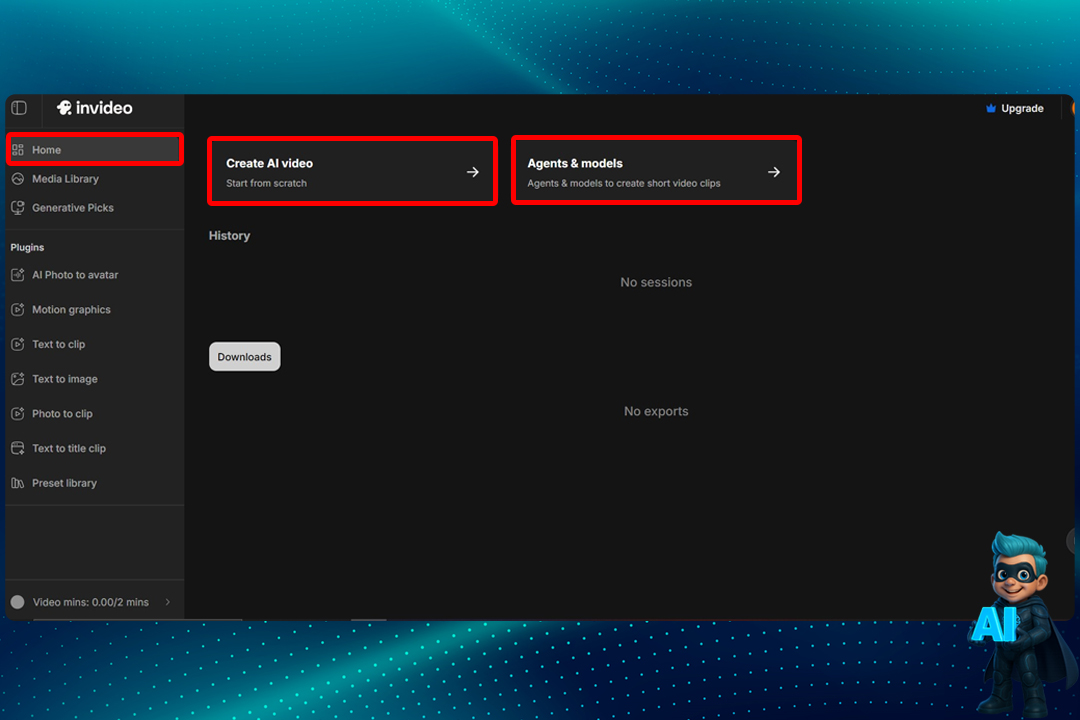Image resolution: width=1080 pixels, height=720 pixels.
Task: Click the arrow on Create AI video
Action: click(x=473, y=172)
